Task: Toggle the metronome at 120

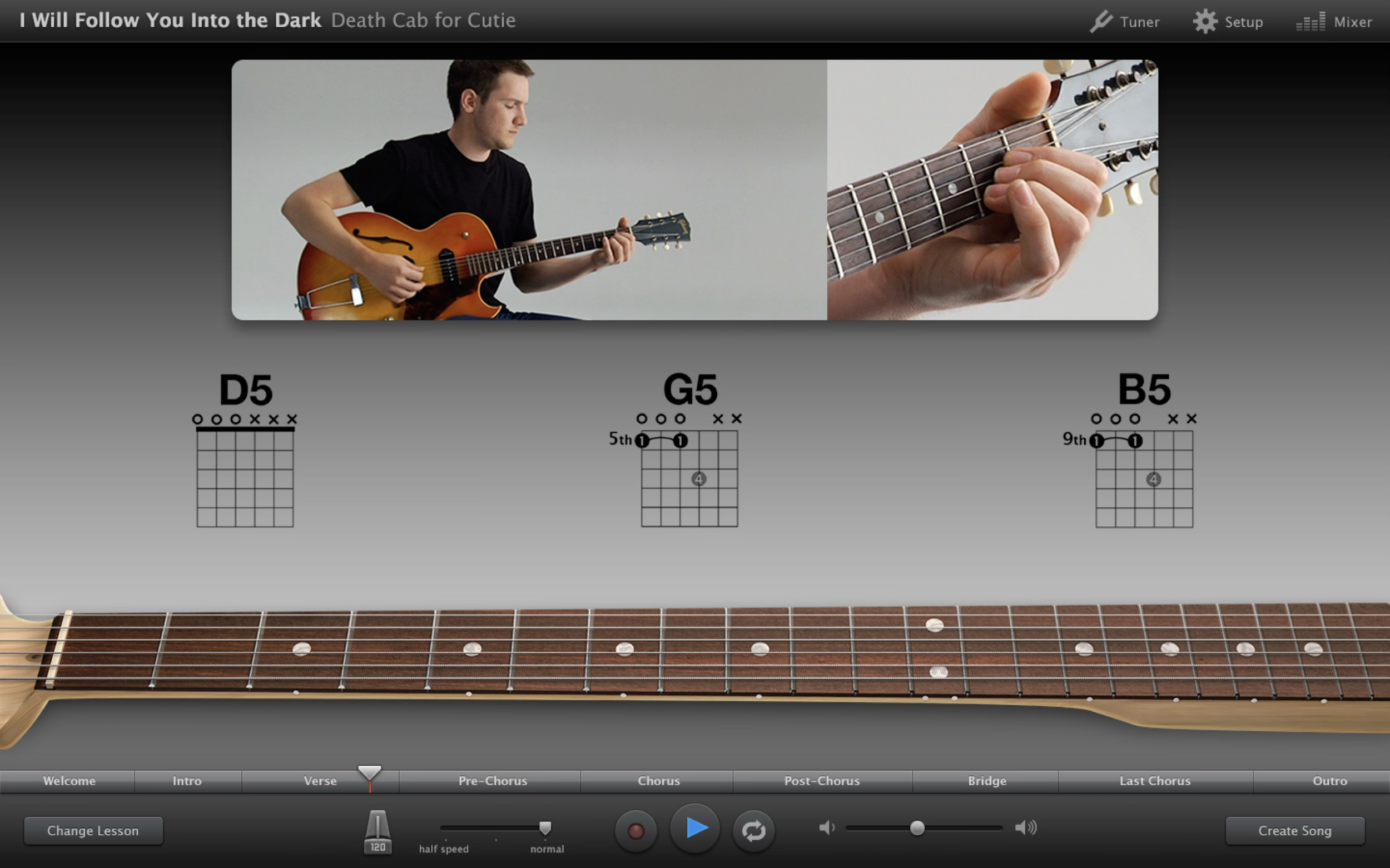Action: pos(378,832)
